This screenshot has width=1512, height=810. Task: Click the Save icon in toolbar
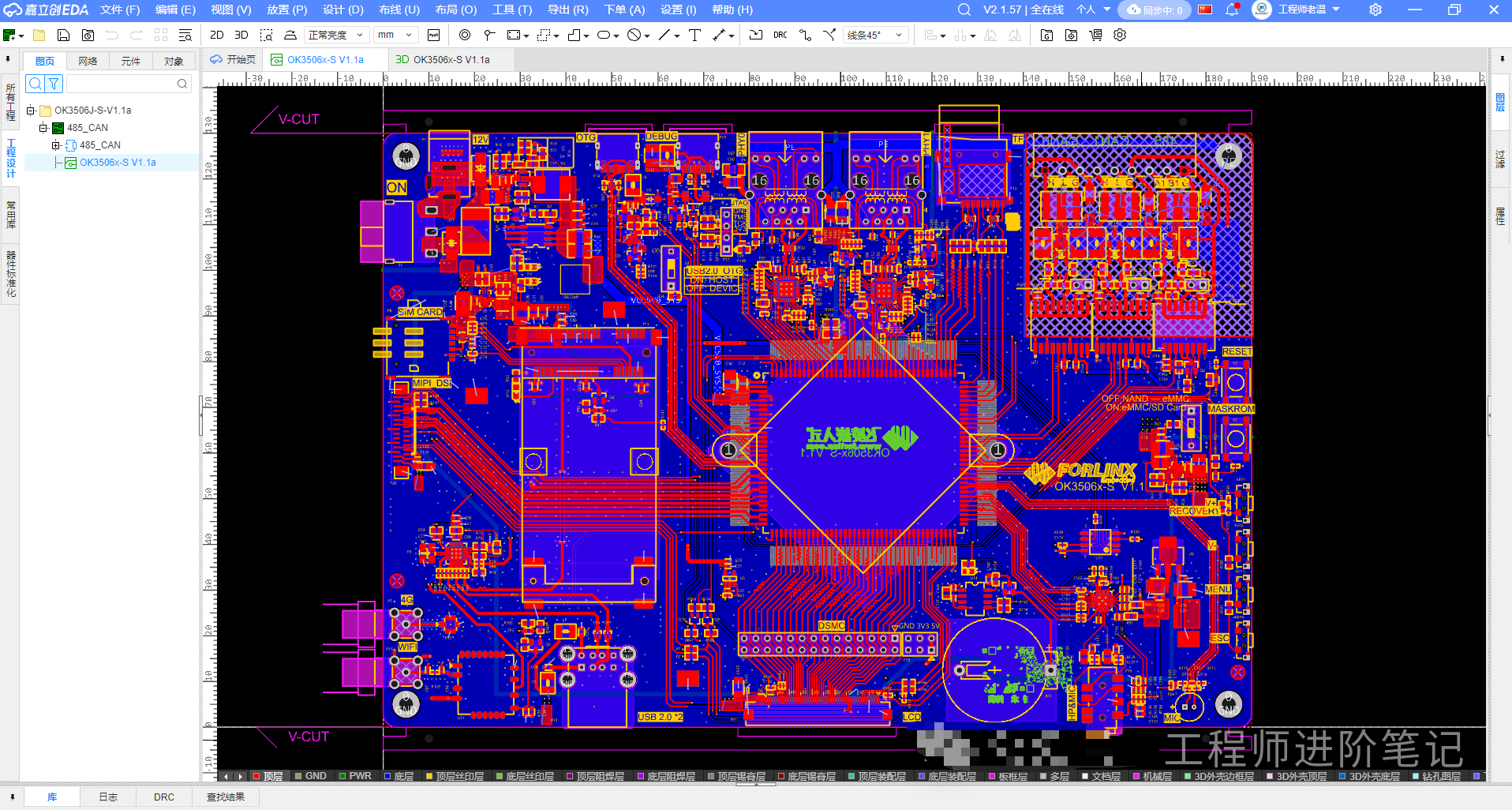(63, 35)
